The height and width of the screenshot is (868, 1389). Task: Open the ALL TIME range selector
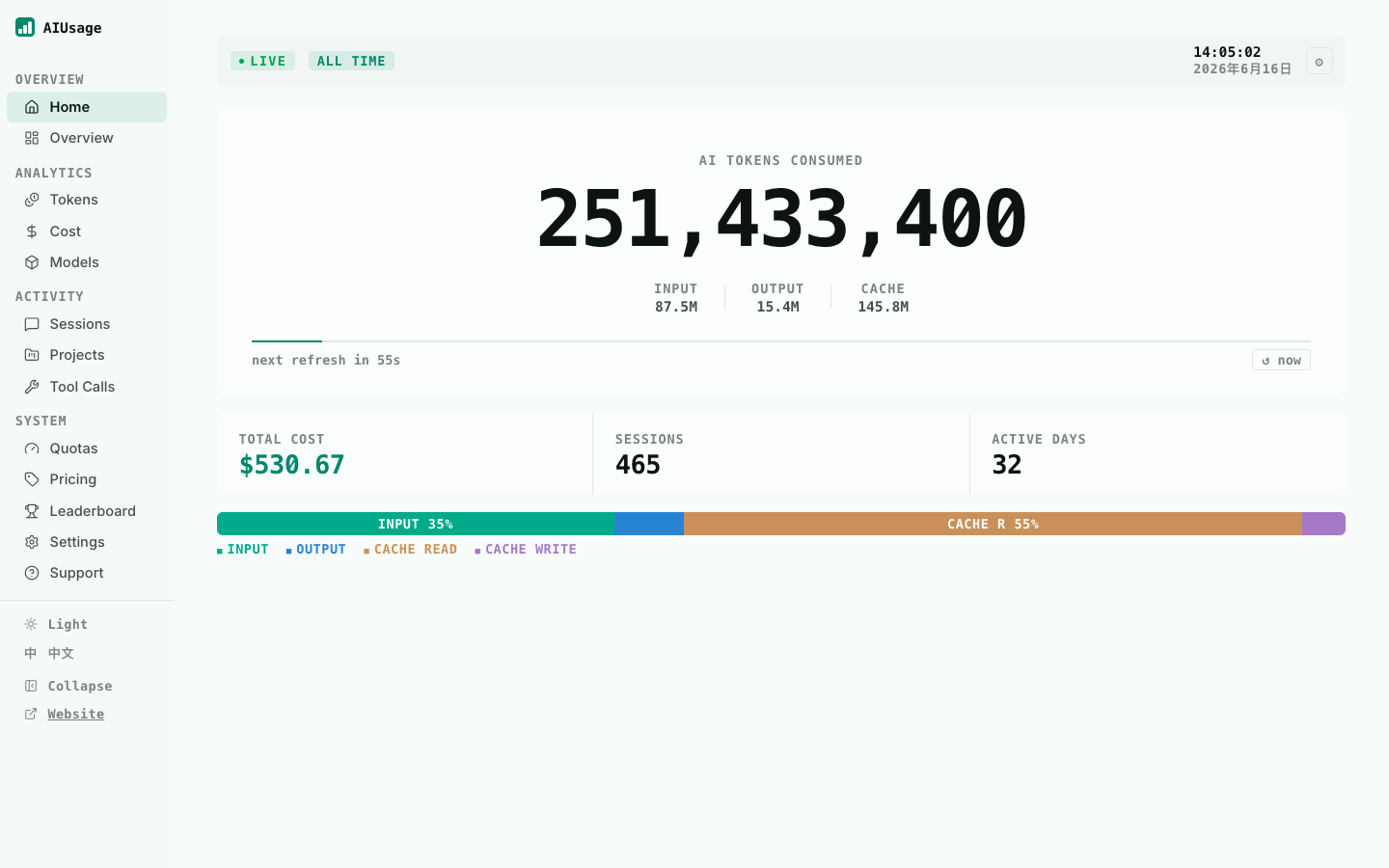[x=351, y=61]
